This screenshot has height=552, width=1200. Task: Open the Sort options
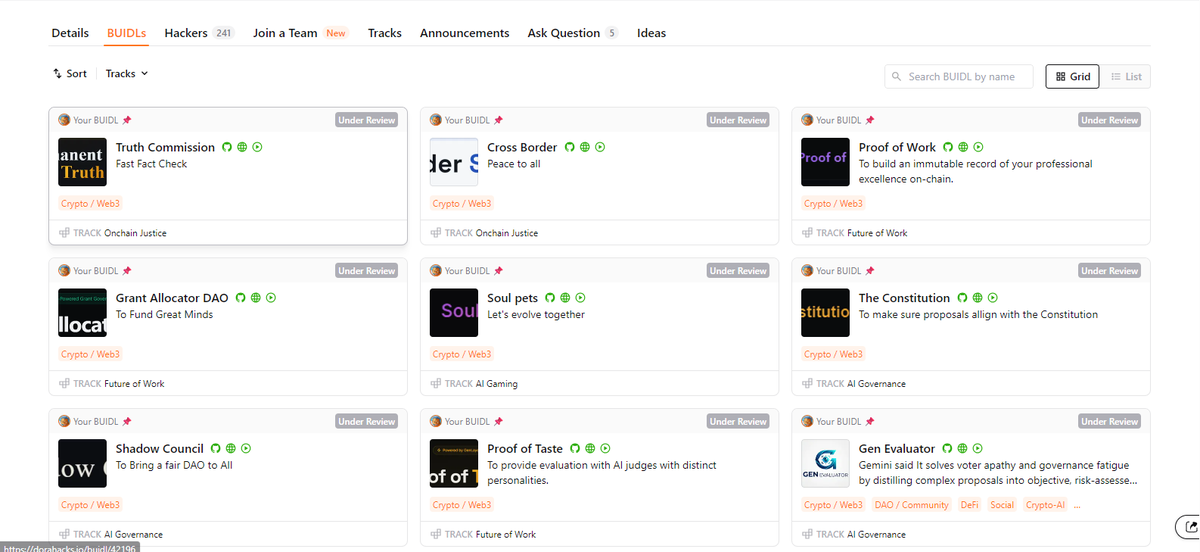(x=70, y=74)
